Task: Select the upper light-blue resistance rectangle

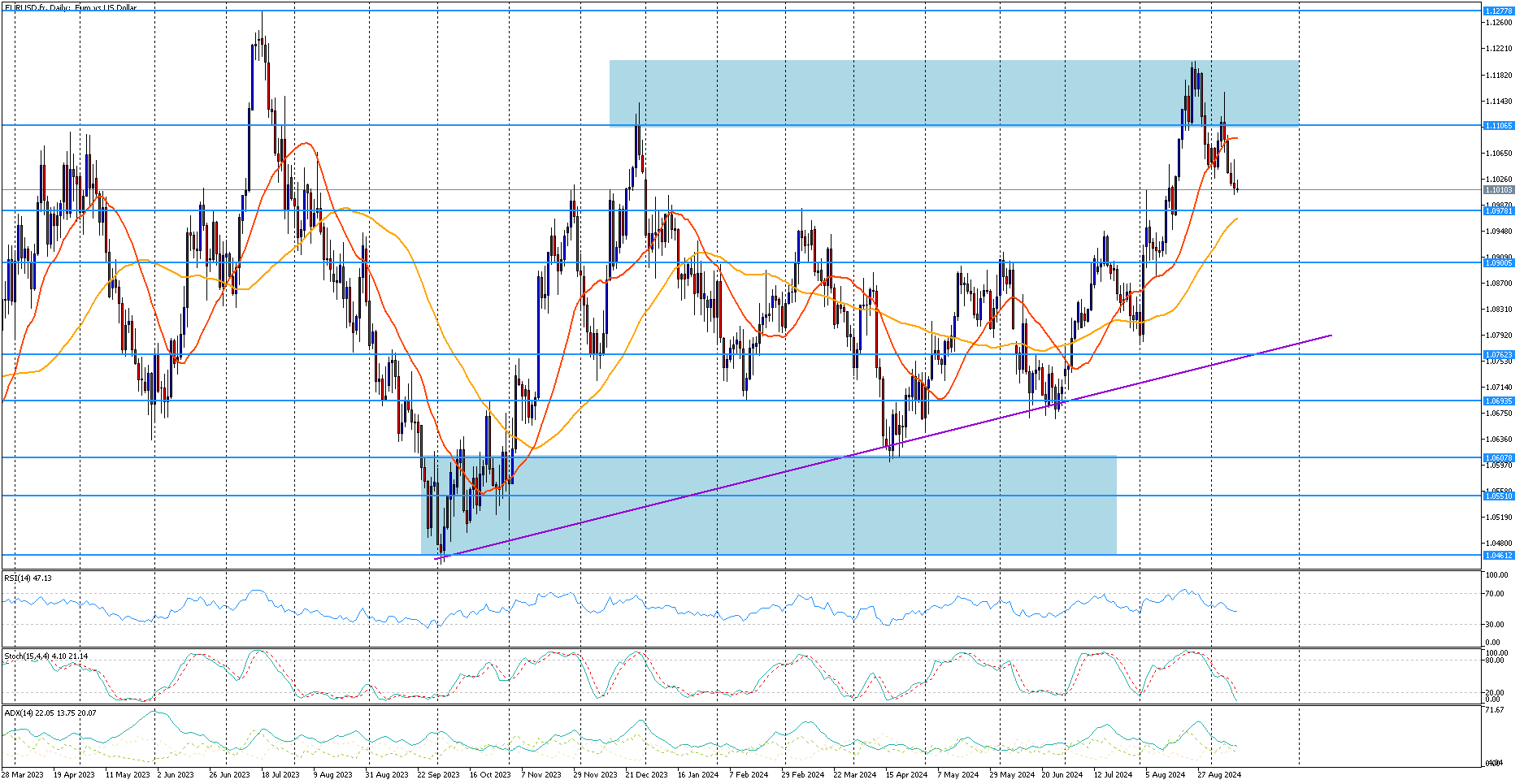Action: coord(953,93)
